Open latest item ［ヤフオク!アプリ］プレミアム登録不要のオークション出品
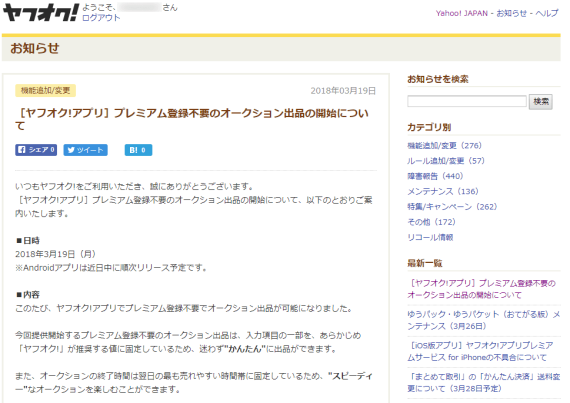The width and height of the screenshot is (570, 403). (481, 289)
